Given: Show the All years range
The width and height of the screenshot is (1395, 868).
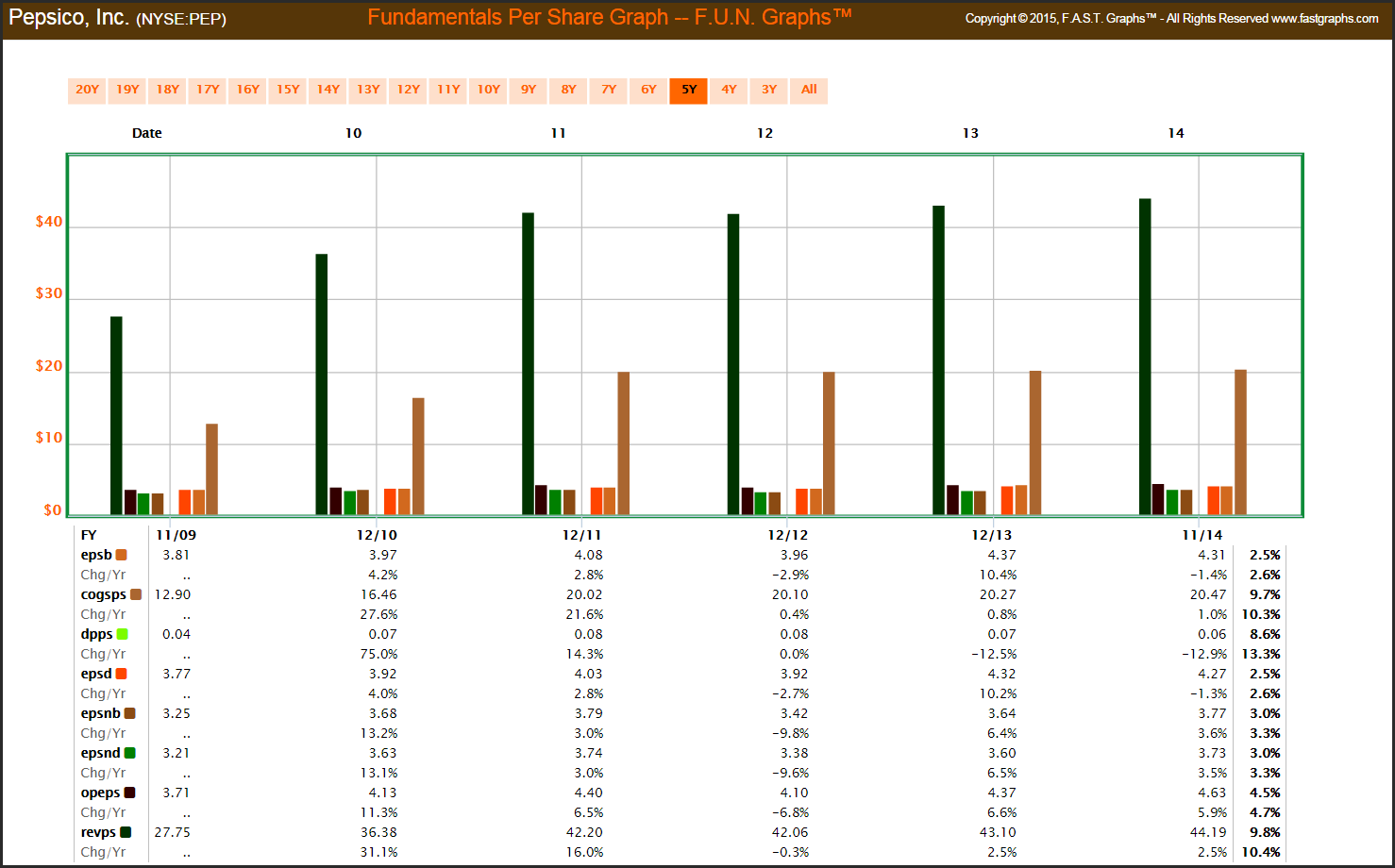Looking at the screenshot, I should point(809,90).
